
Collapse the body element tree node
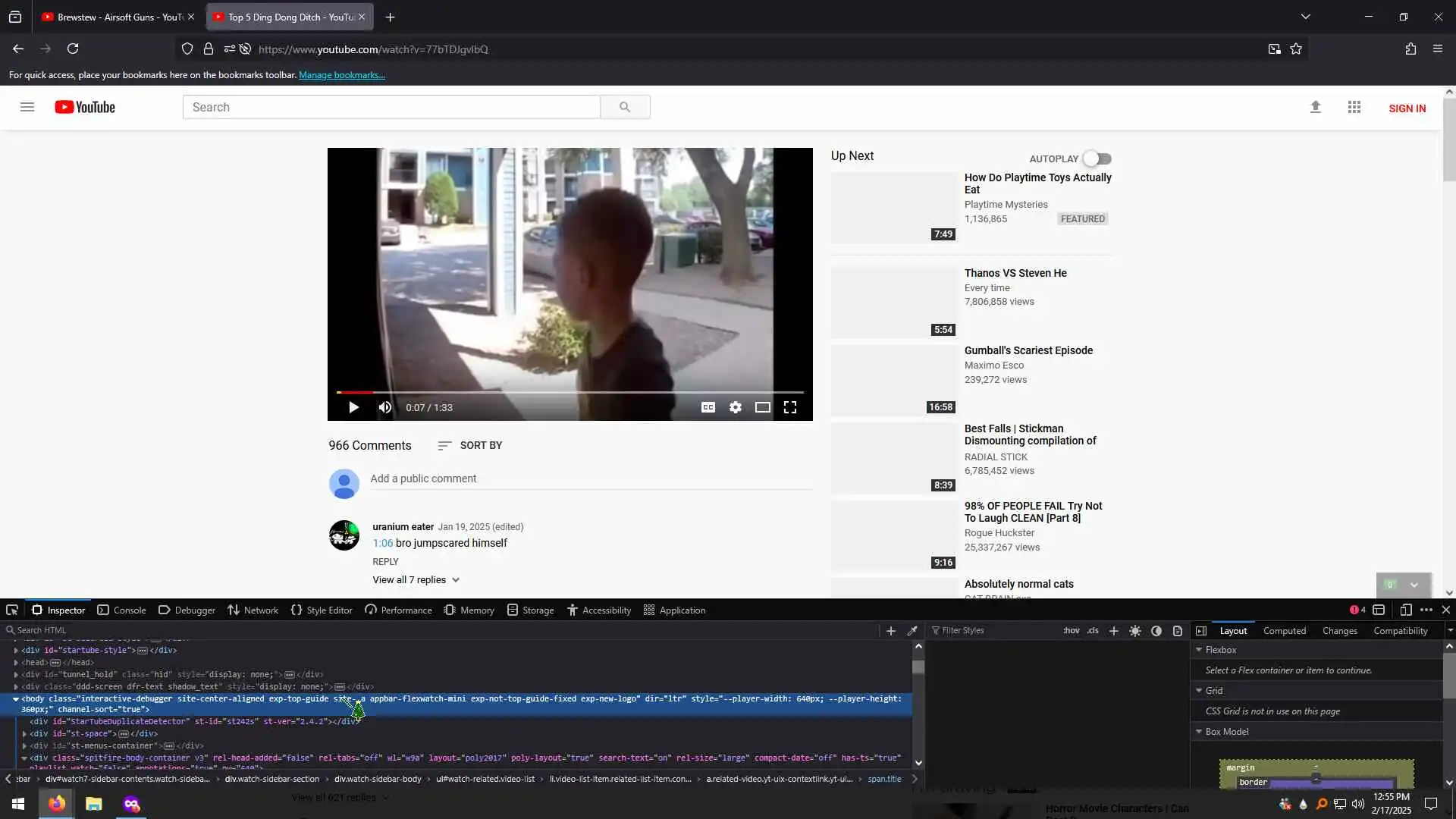(x=16, y=698)
